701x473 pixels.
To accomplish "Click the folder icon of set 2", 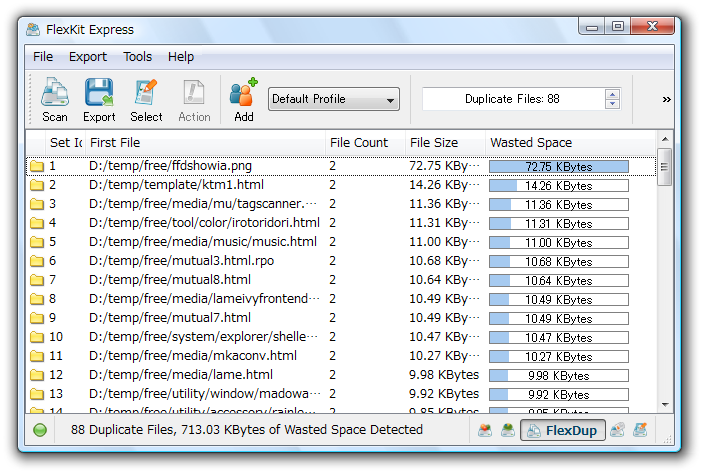I will pos(37,185).
